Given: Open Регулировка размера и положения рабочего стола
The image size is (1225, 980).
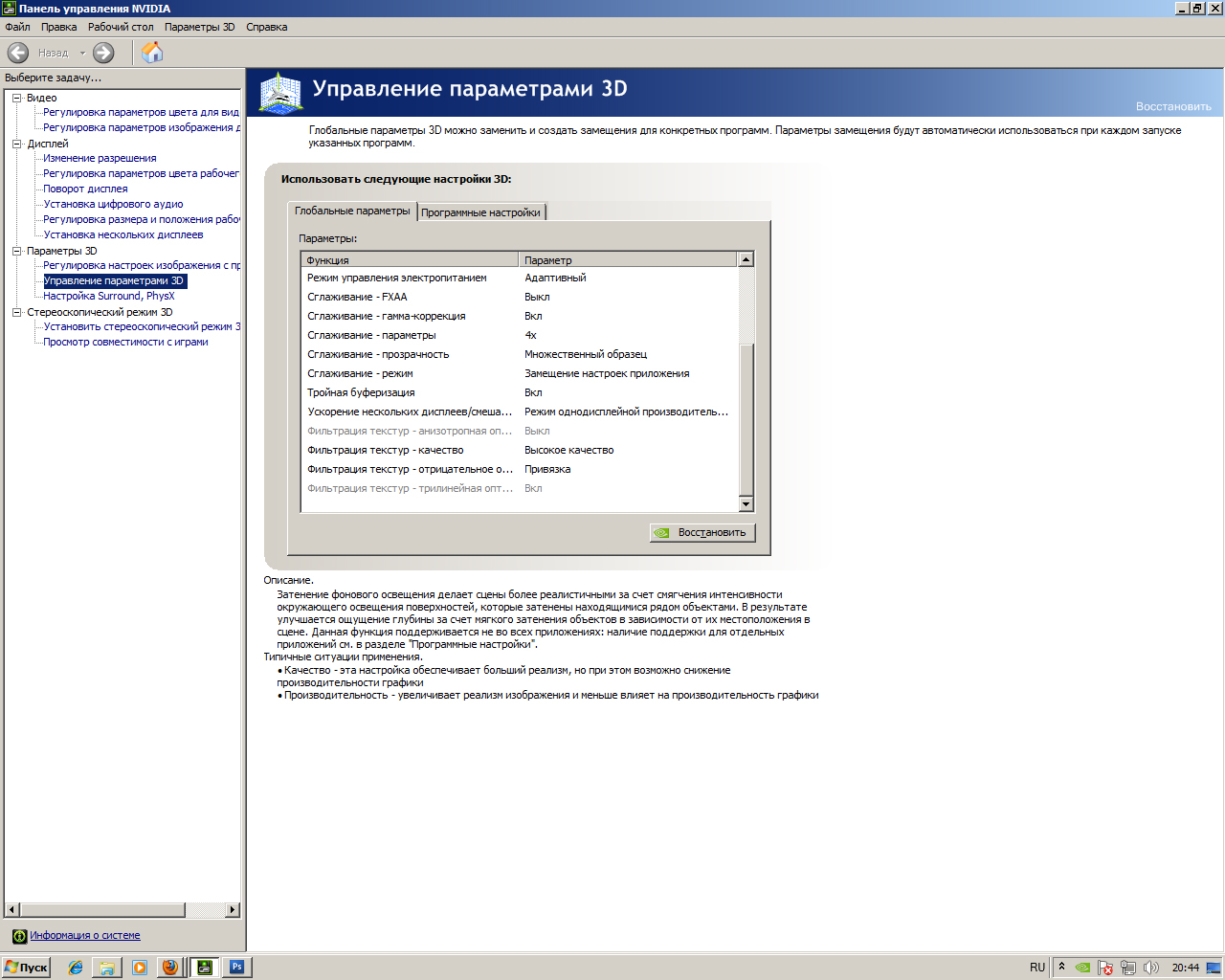Looking at the screenshot, I should (x=141, y=219).
